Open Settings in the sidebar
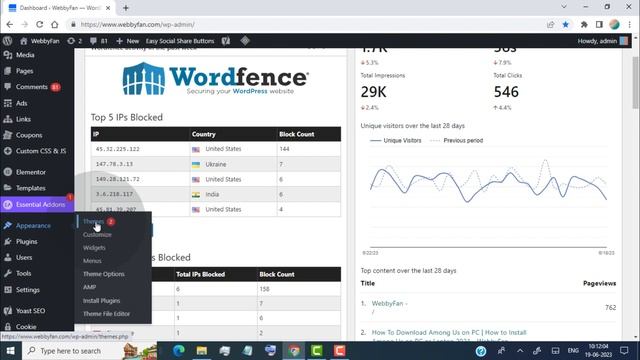The width and height of the screenshot is (640, 360). (x=27, y=290)
